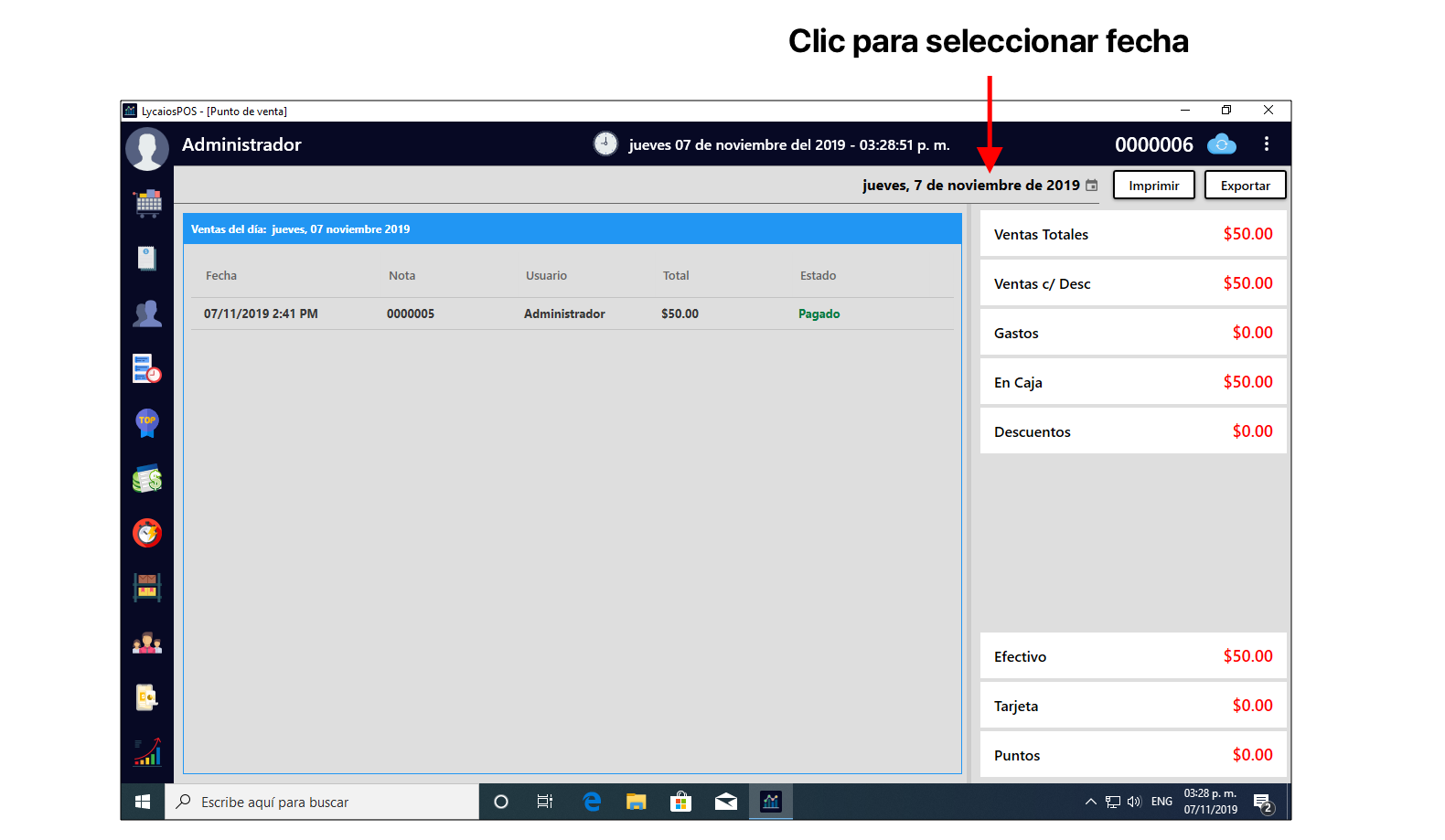Open the notification center icon
This screenshot has width=1445, height=840.
point(1264,803)
